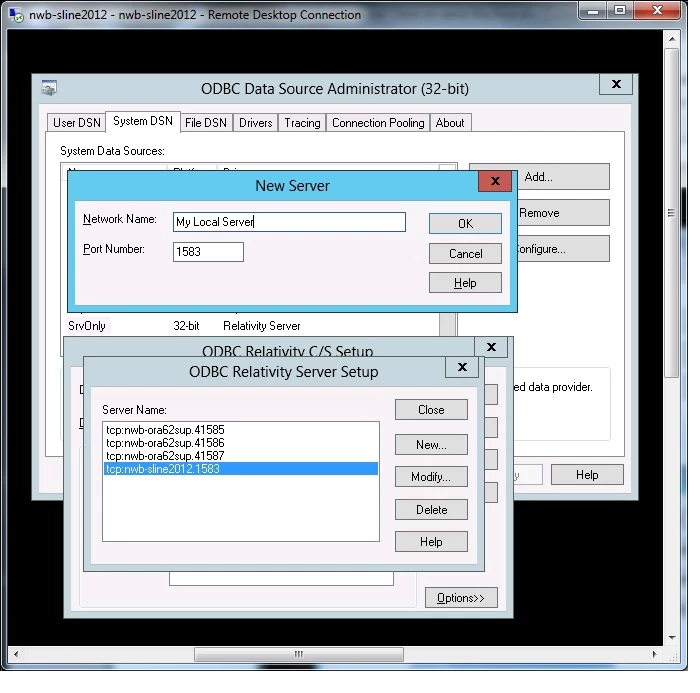The image size is (700, 693).
Task: Click Help in Relativity Server Setup
Action: 431,542
